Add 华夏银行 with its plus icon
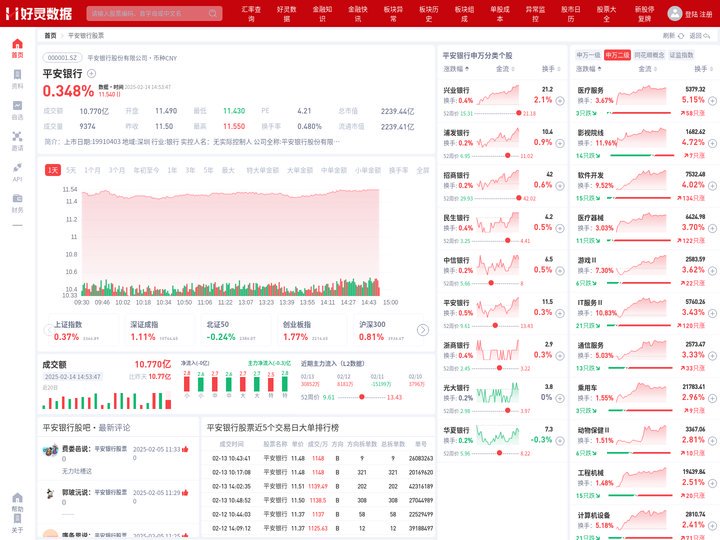Viewport: 720px width, 540px height. [x=560, y=440]
